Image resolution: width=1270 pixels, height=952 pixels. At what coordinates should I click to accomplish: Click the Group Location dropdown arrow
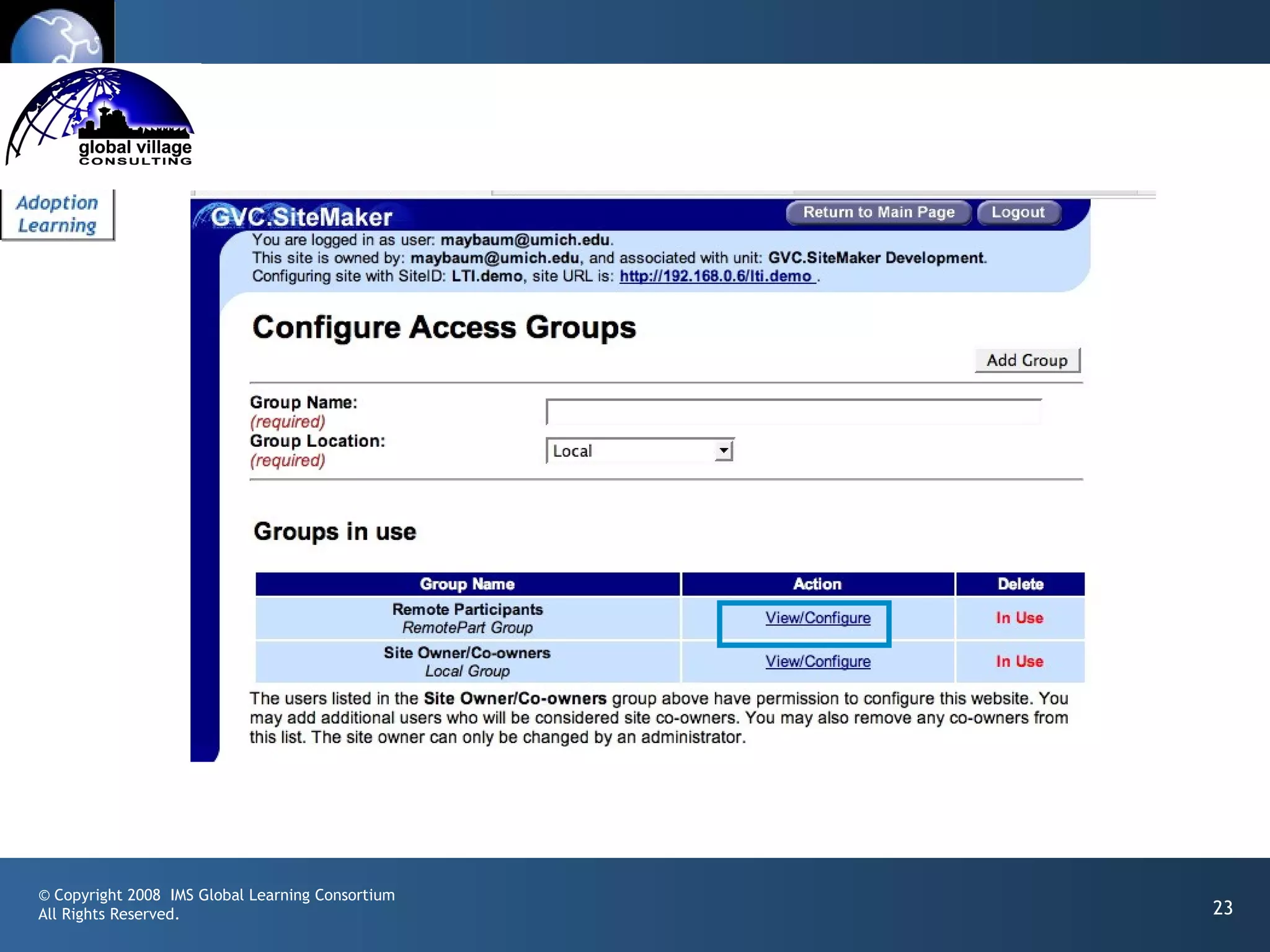[723, 451]
